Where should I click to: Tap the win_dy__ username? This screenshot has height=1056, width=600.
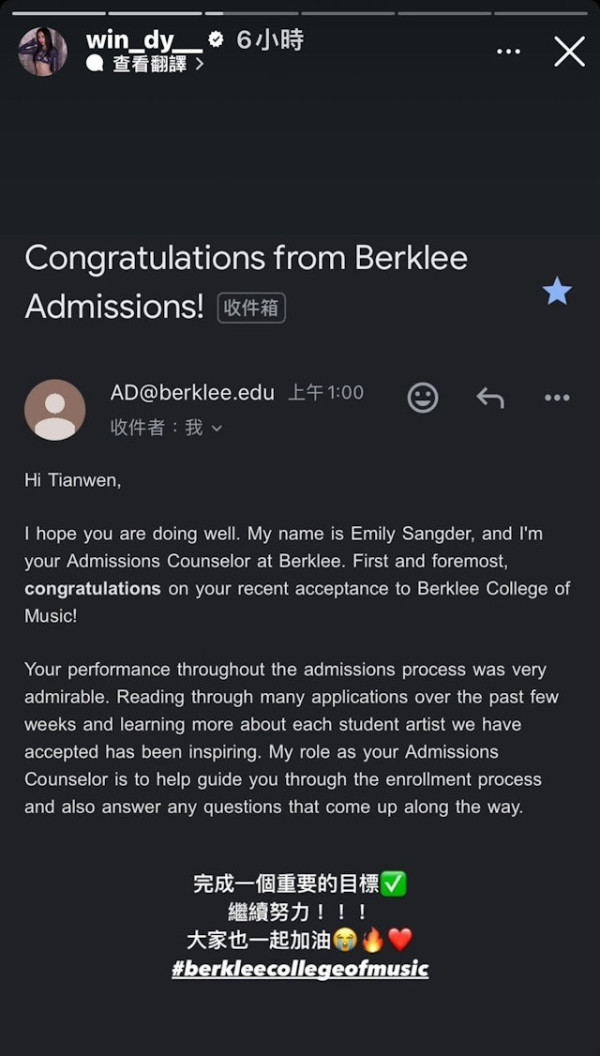tap(144, 40)
